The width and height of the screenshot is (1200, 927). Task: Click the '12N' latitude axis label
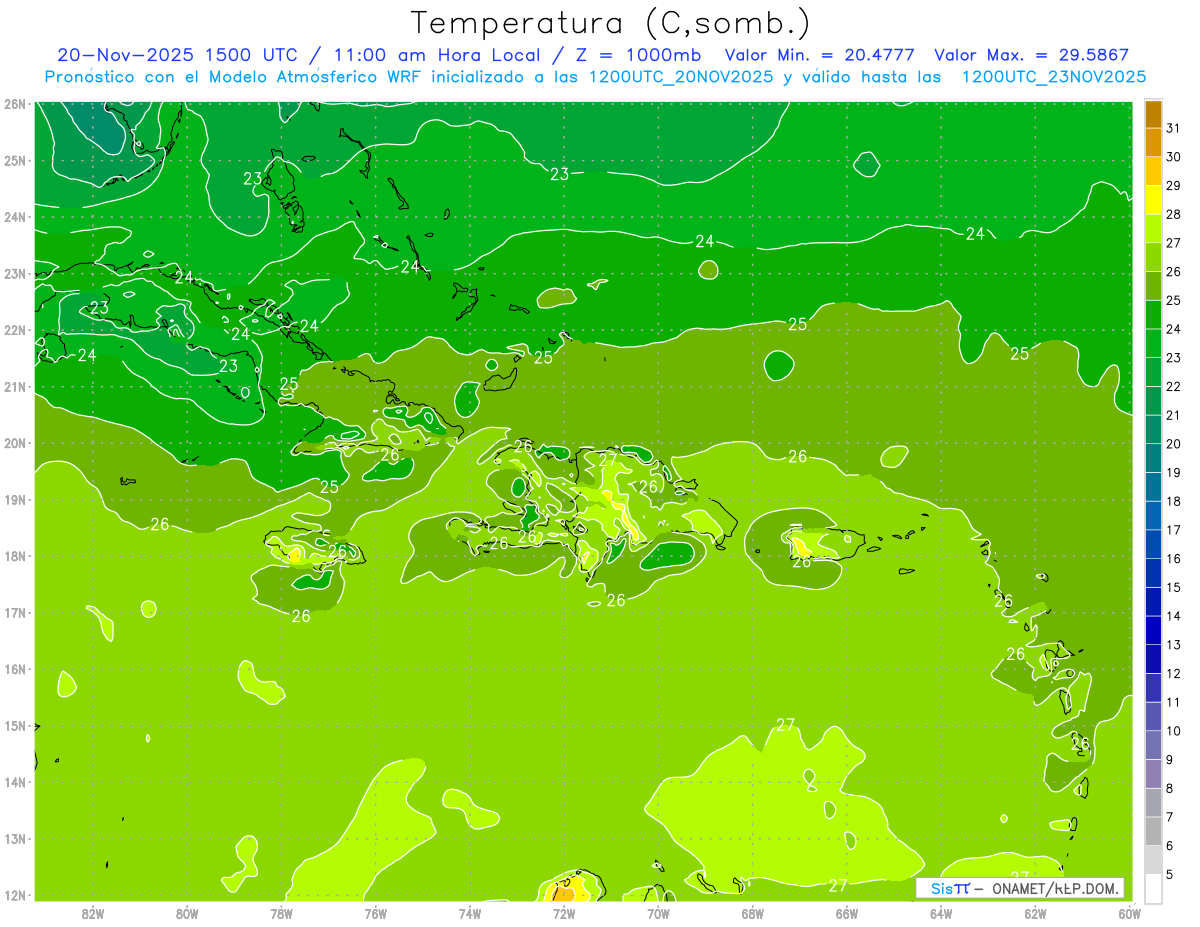15,895
